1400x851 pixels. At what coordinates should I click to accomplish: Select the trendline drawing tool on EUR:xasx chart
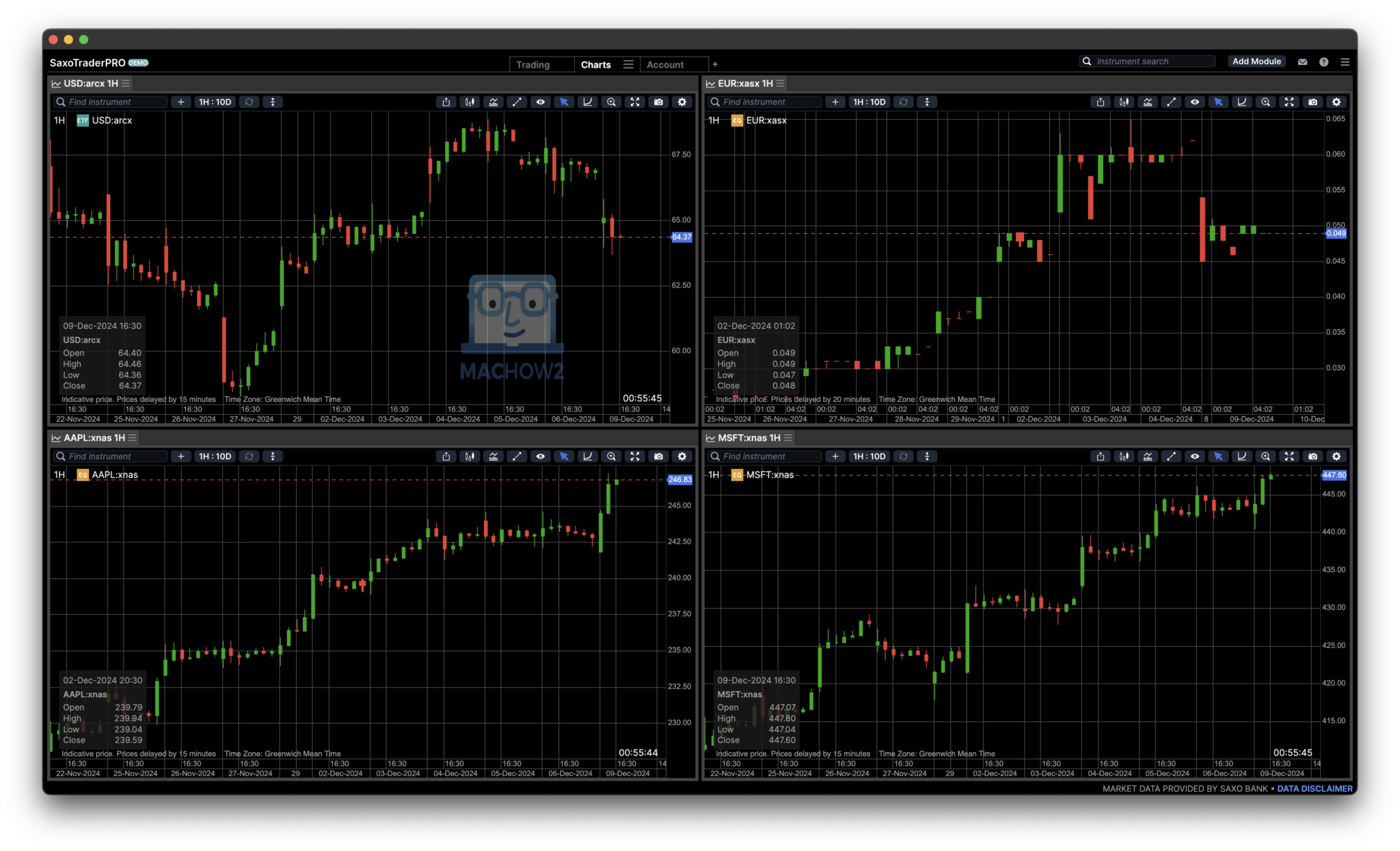point(1172,102)
